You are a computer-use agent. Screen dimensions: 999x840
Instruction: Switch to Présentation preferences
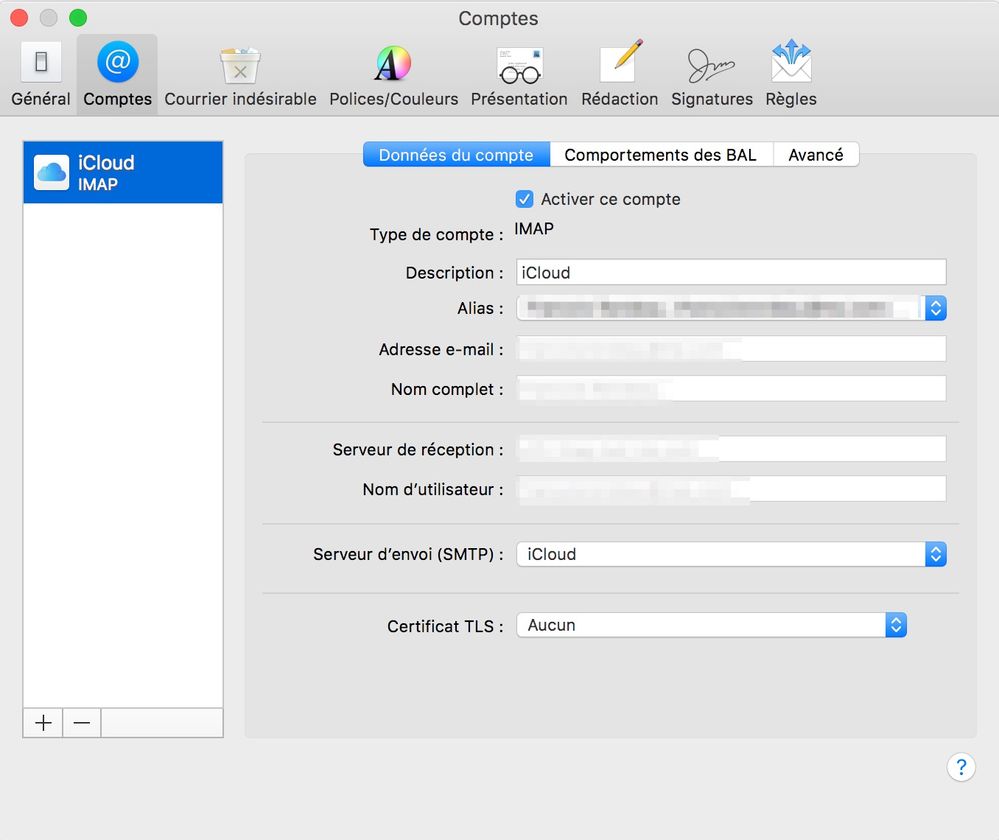519,74
